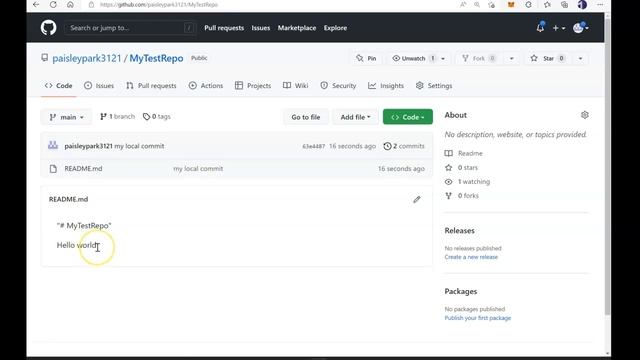Click the eye icon beside 1 watching
The height and width of the screenshot is (360, 640).
click(x=449, y=182)
